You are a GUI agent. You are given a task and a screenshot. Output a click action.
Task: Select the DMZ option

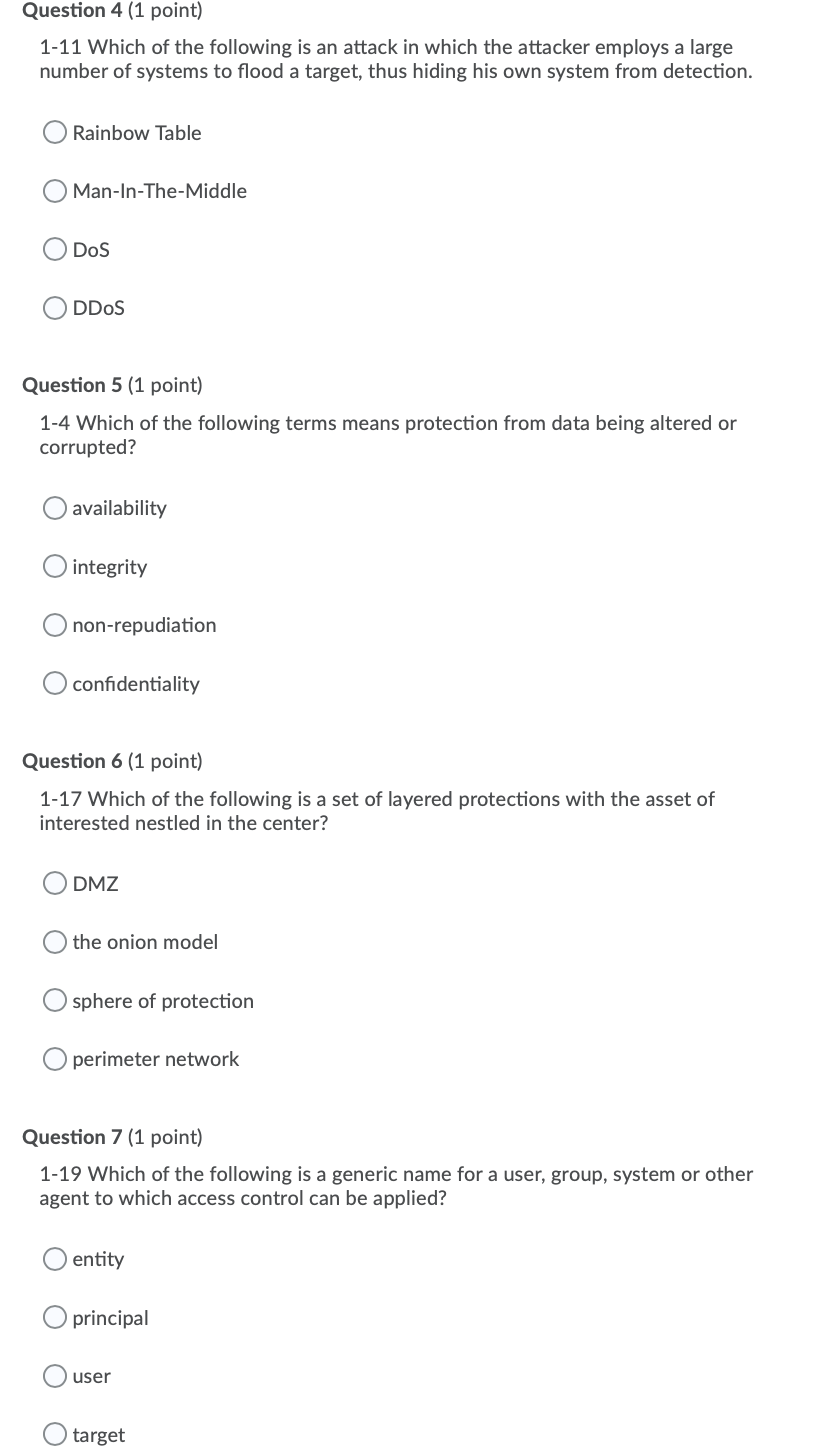point(55,882)
